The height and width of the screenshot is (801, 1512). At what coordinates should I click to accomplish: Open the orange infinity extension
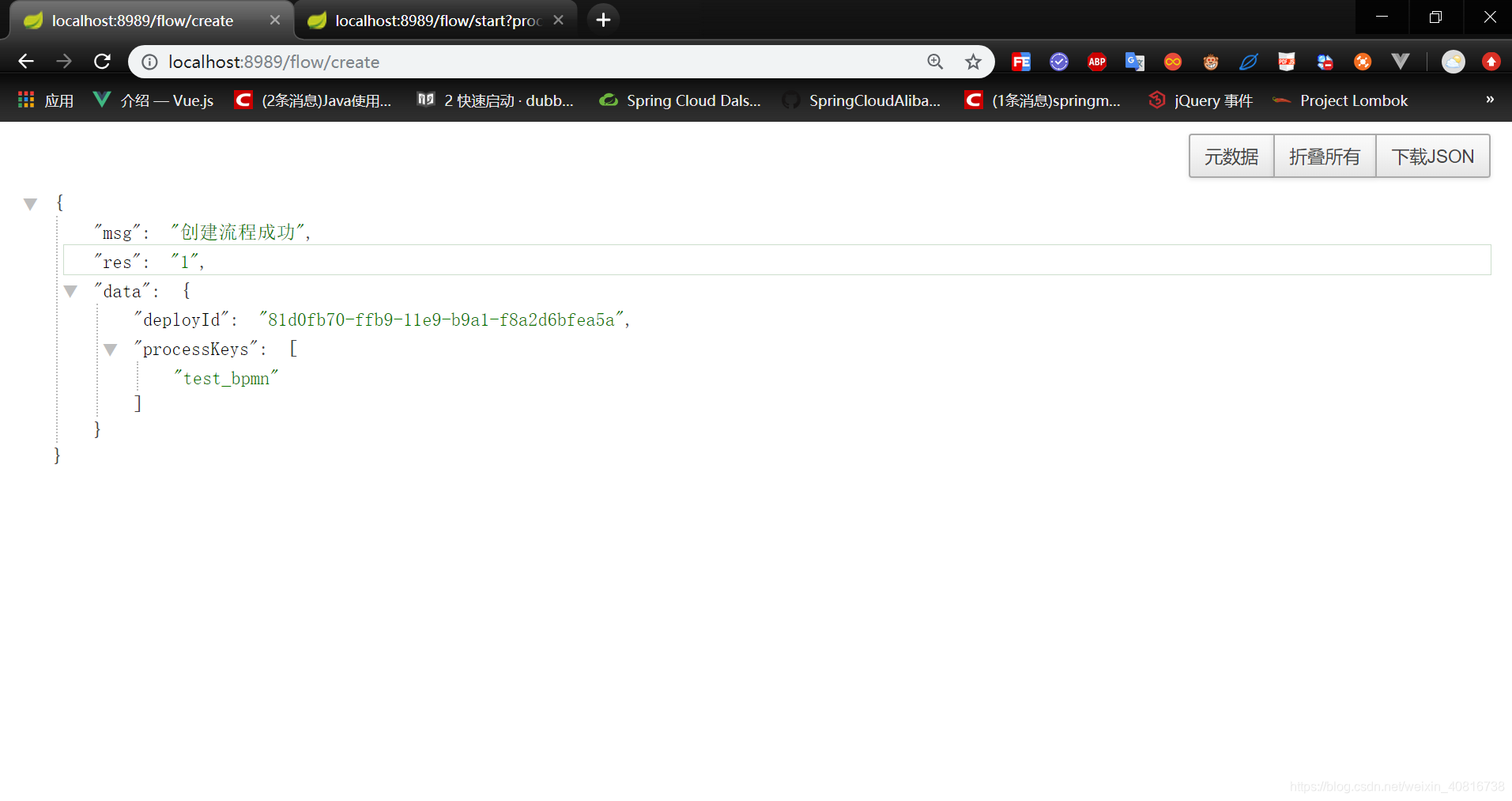[x=1173, y=62]
